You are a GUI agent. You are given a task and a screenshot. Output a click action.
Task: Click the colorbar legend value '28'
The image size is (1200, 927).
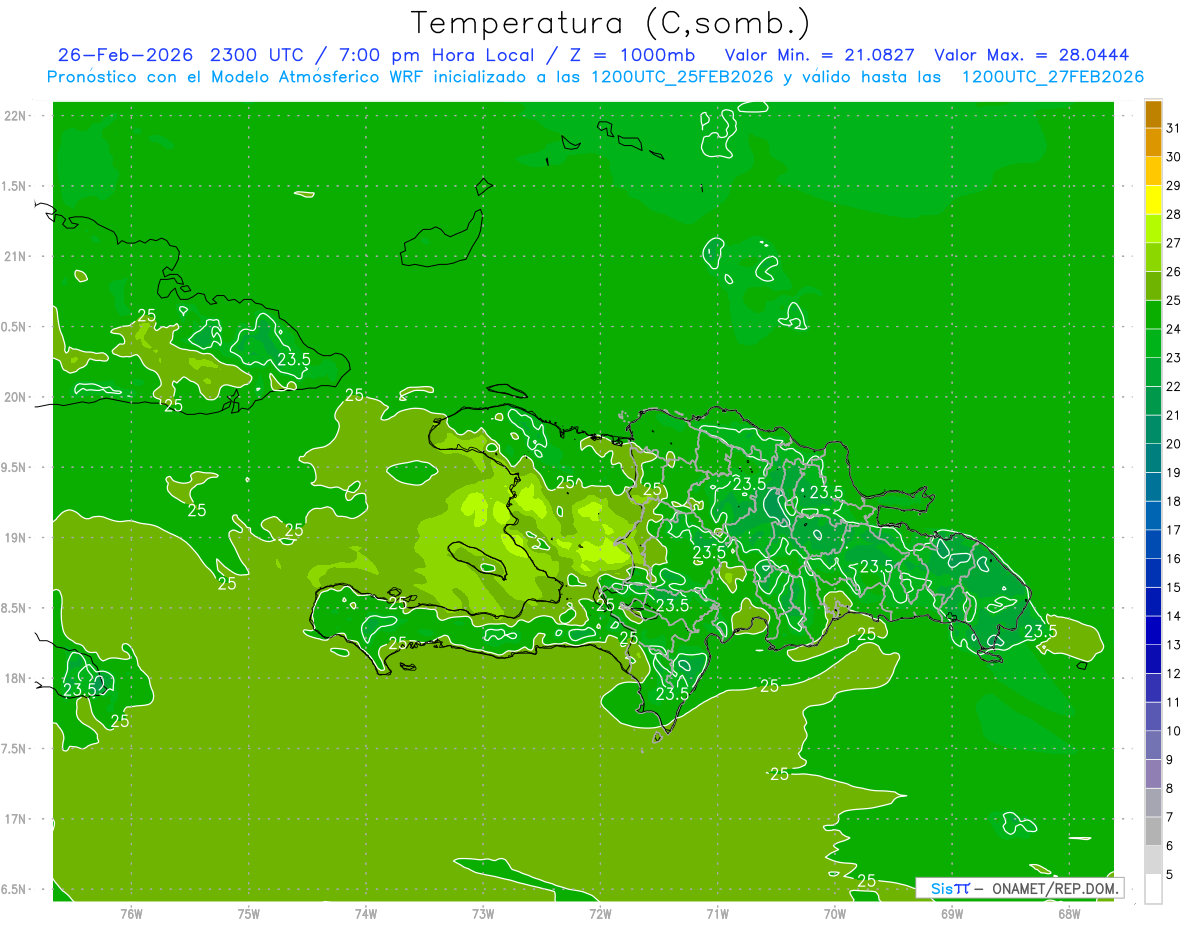[1173, 214]
